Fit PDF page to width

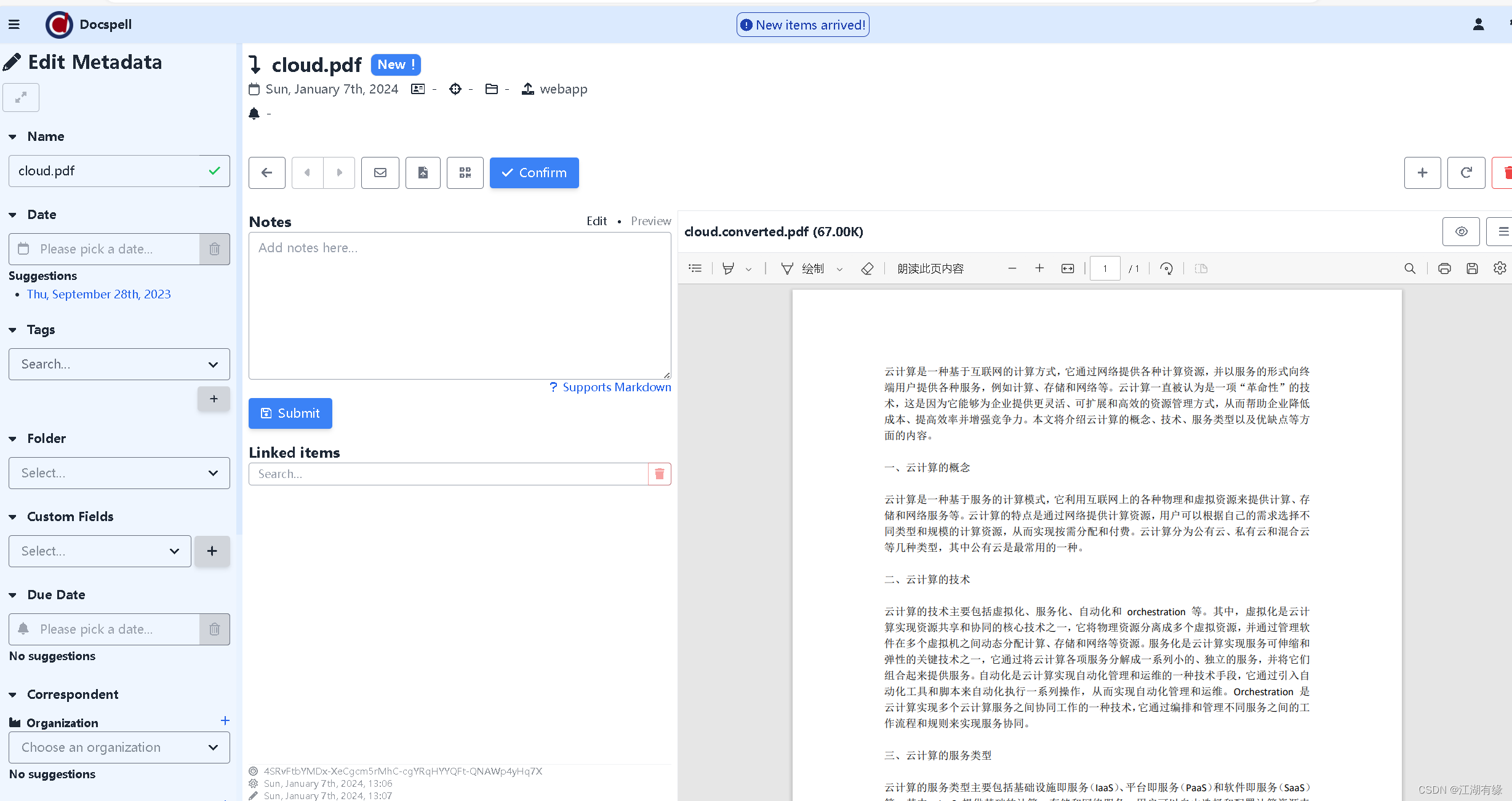(x=1068, y=269)
